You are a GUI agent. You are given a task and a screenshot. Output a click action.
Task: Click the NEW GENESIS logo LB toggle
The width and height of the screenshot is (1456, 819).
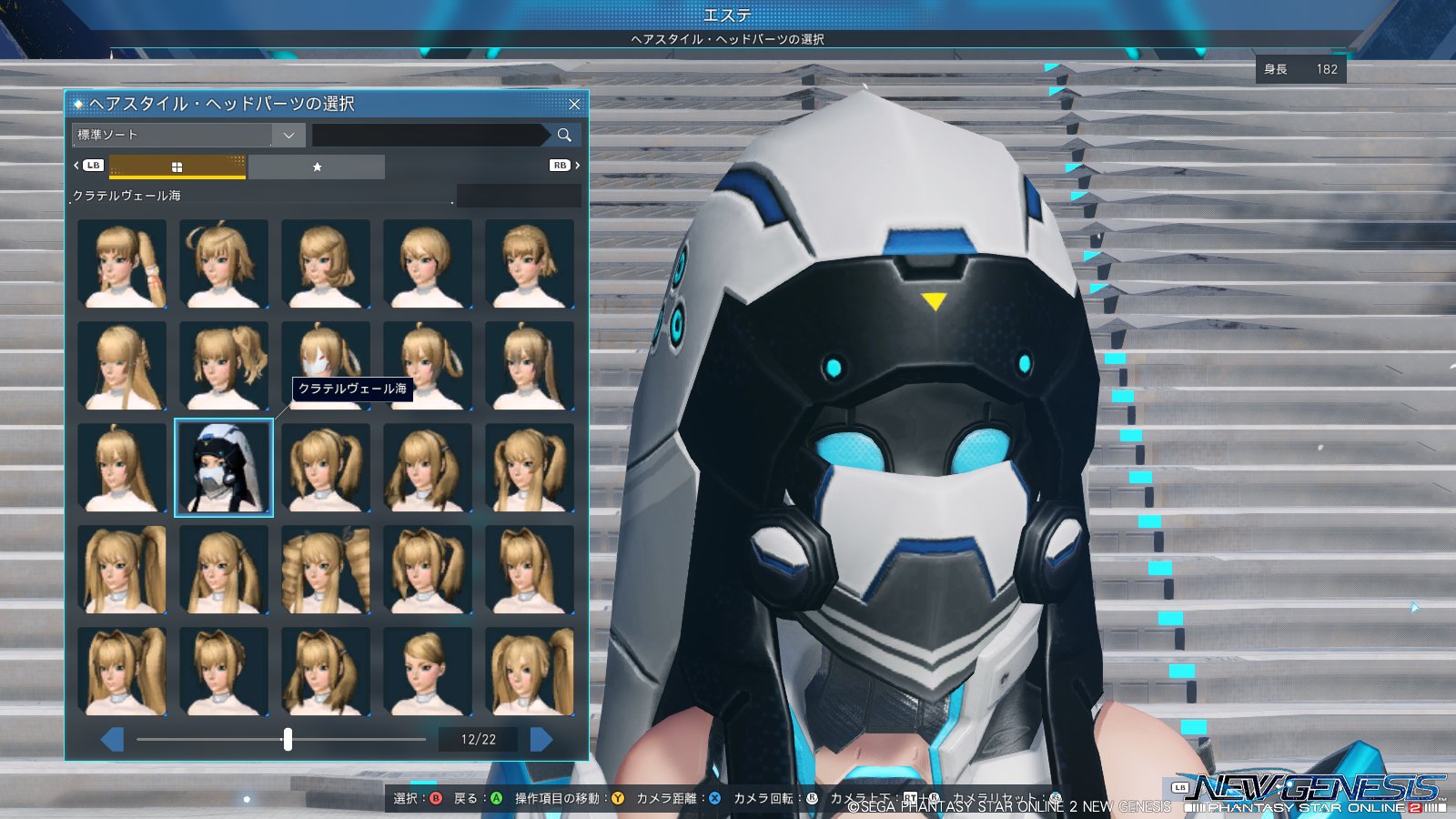1180,787
